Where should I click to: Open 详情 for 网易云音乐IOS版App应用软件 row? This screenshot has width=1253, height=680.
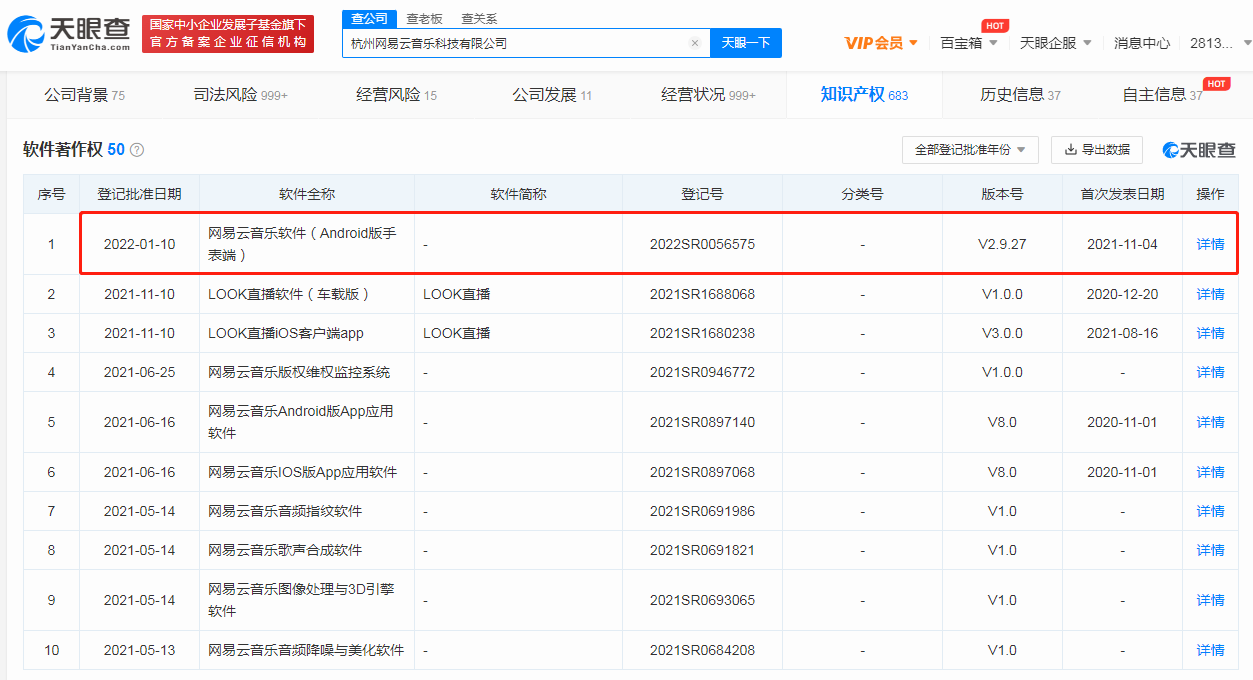click(x=1210, y=472)
